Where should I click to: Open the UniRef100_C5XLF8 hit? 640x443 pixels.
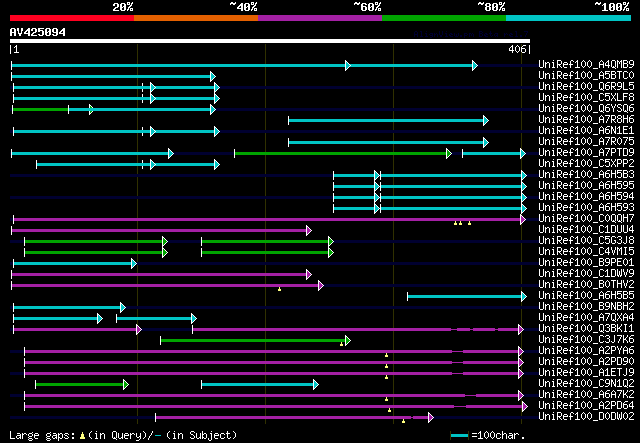pos(586,97)
